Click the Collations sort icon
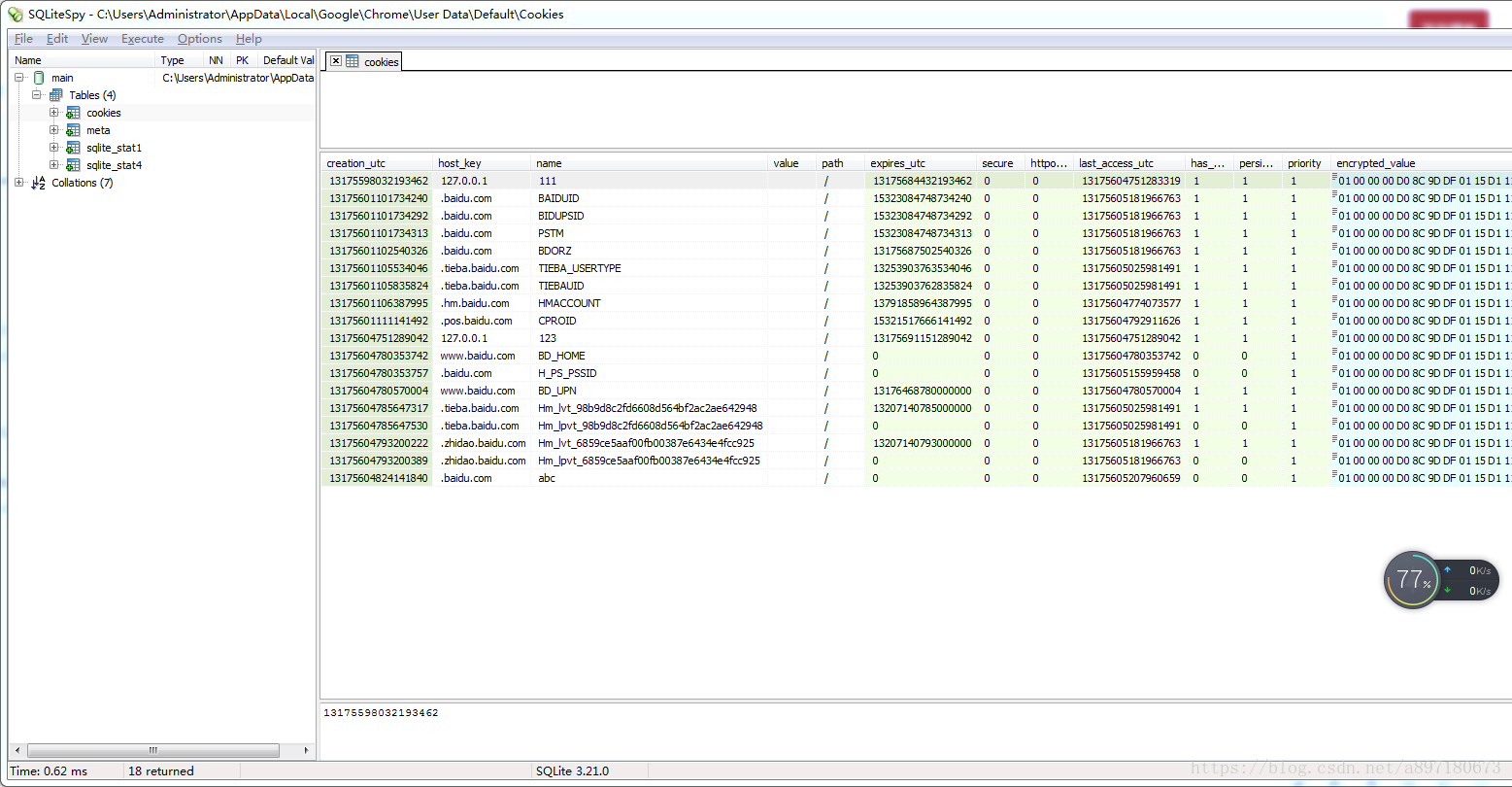The image size is (1512, 787). pos(39,183)
